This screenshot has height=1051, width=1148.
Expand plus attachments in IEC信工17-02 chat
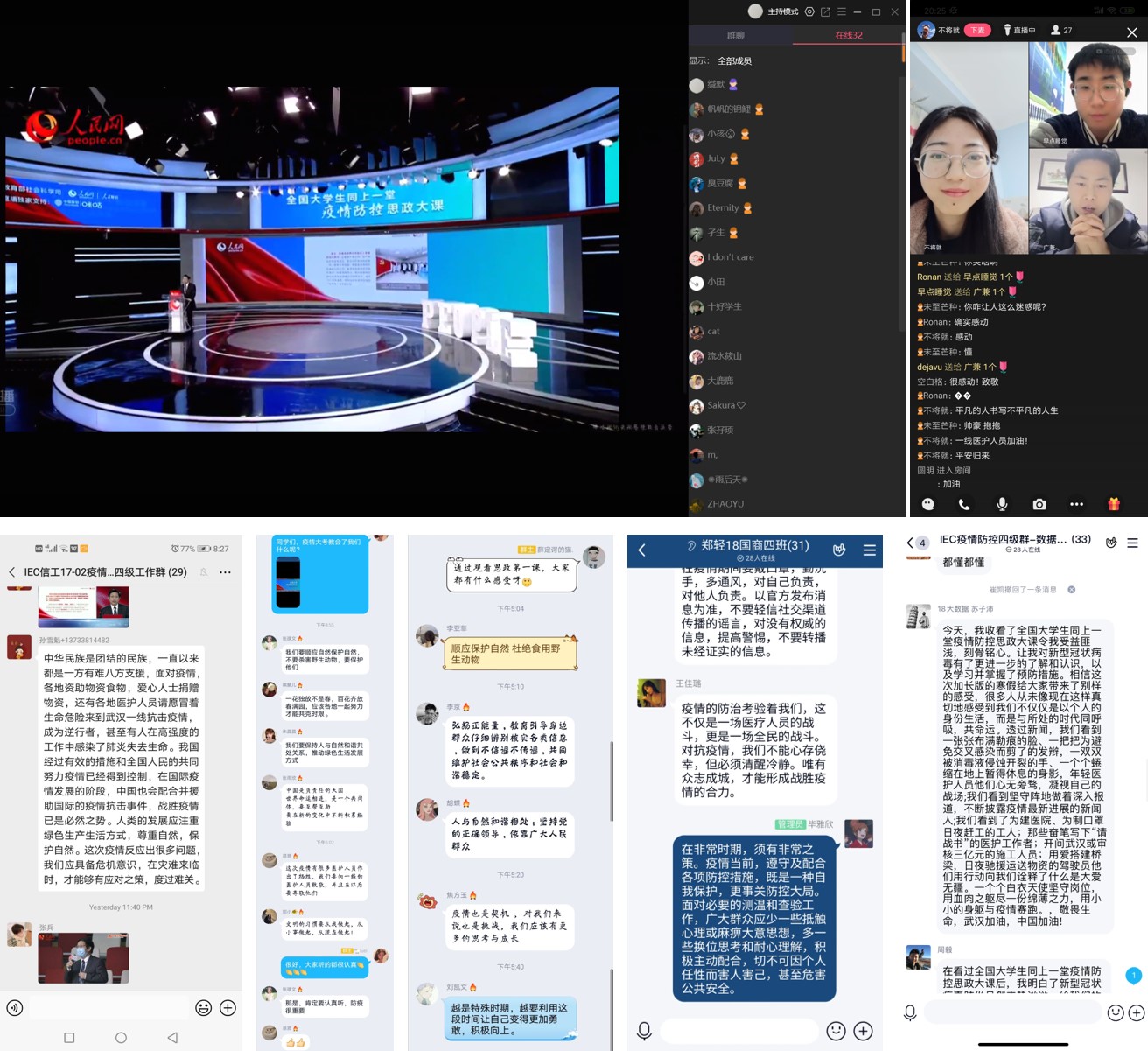coord(227,1008)
